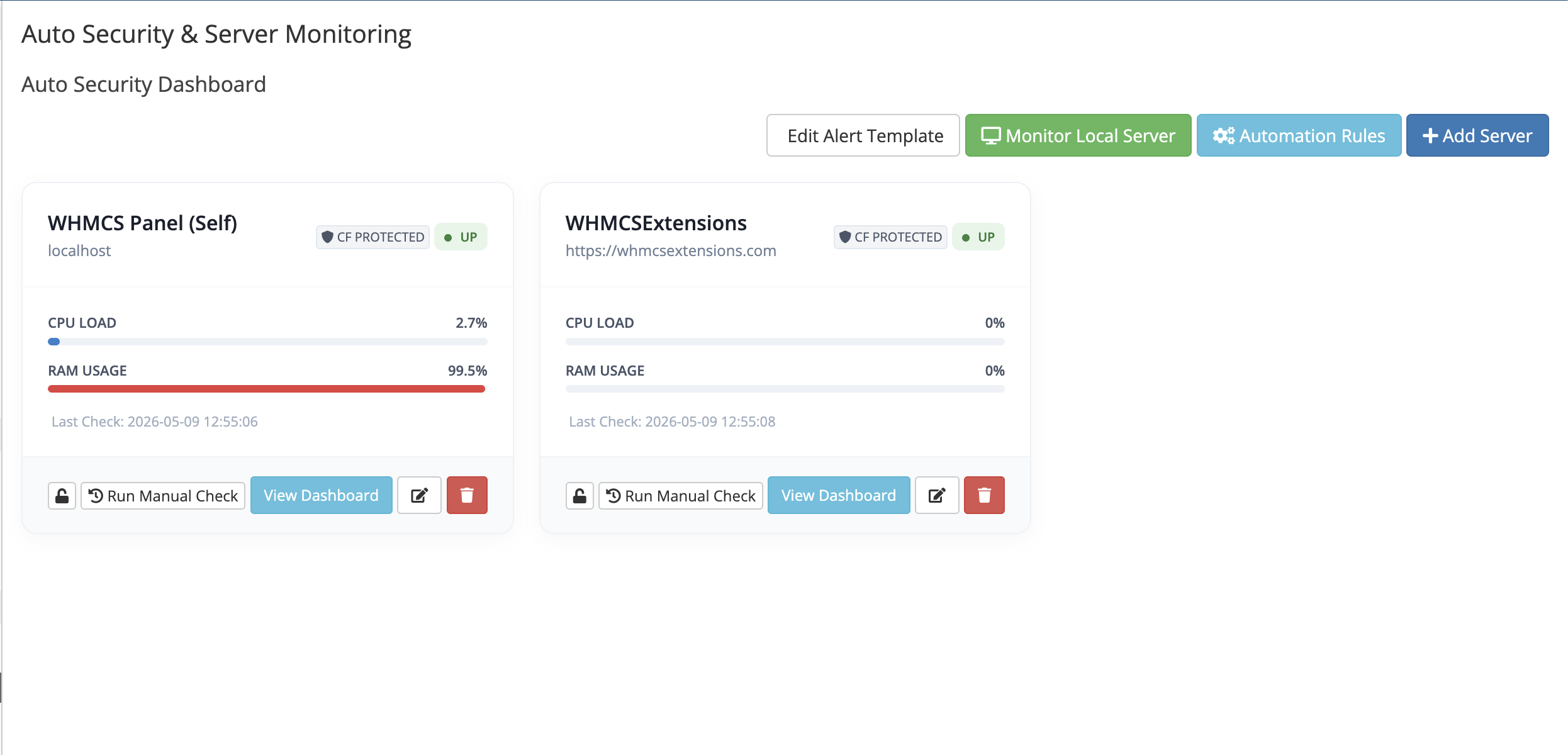
Task: Run Manual Check for WHMCS Panel (Self)
Action: (x=163, y=496)
